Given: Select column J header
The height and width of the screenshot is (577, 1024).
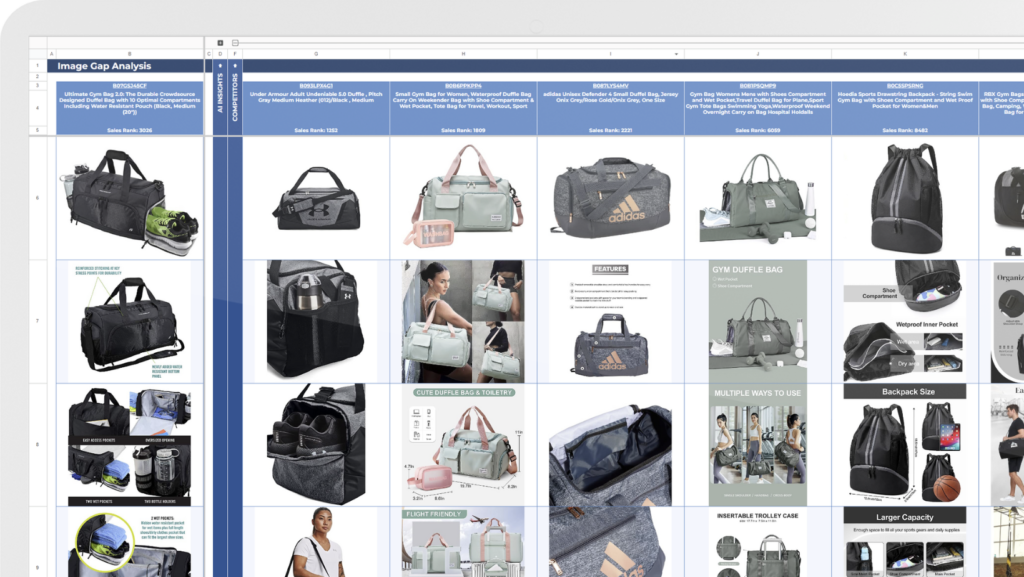Looking at the screenshot, I should [758, 54].
